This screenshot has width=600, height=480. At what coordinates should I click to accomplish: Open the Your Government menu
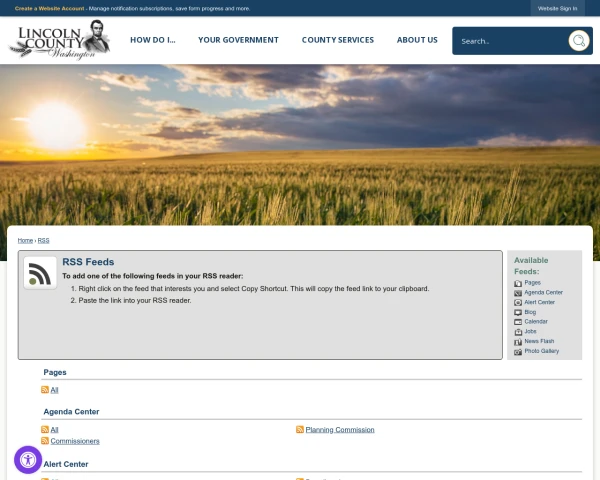[238, 40]
